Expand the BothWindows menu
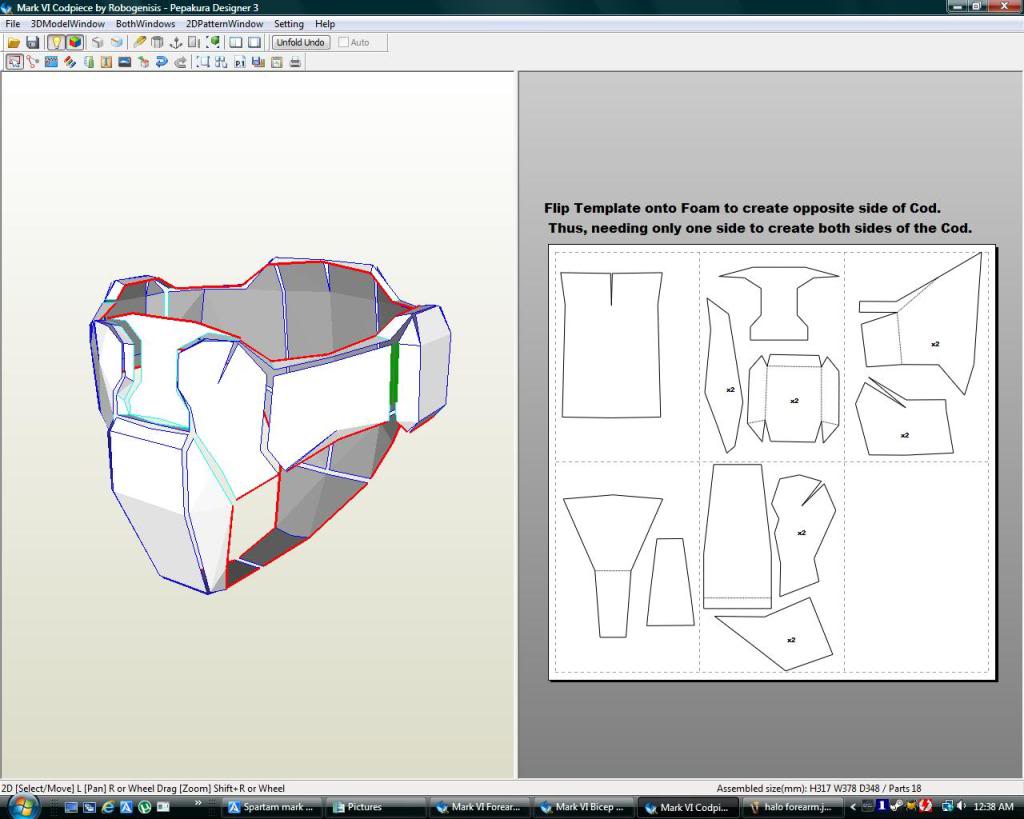 (x=145, y=24)
